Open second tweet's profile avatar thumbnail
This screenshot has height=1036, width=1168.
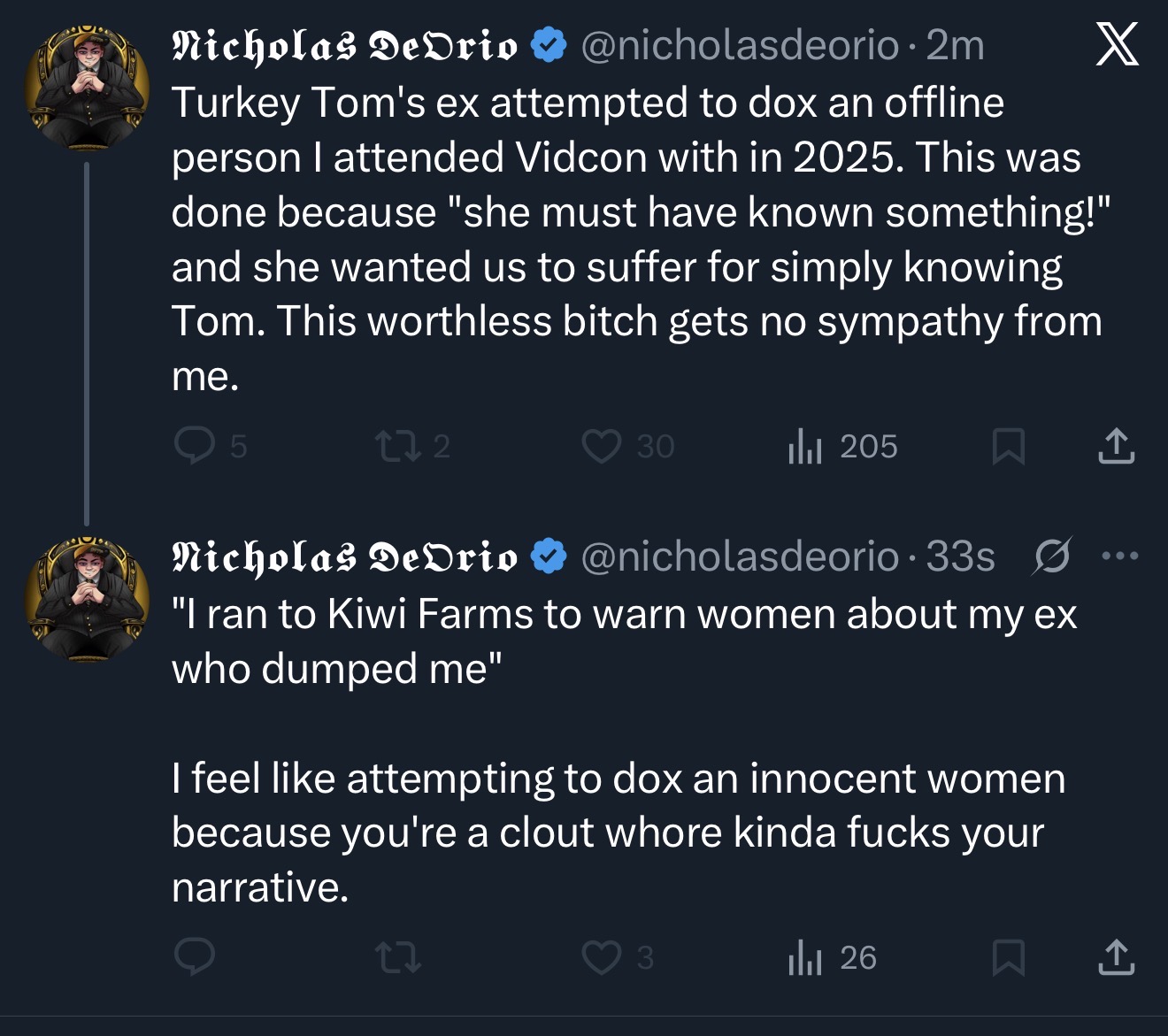[x=88, y=599]
